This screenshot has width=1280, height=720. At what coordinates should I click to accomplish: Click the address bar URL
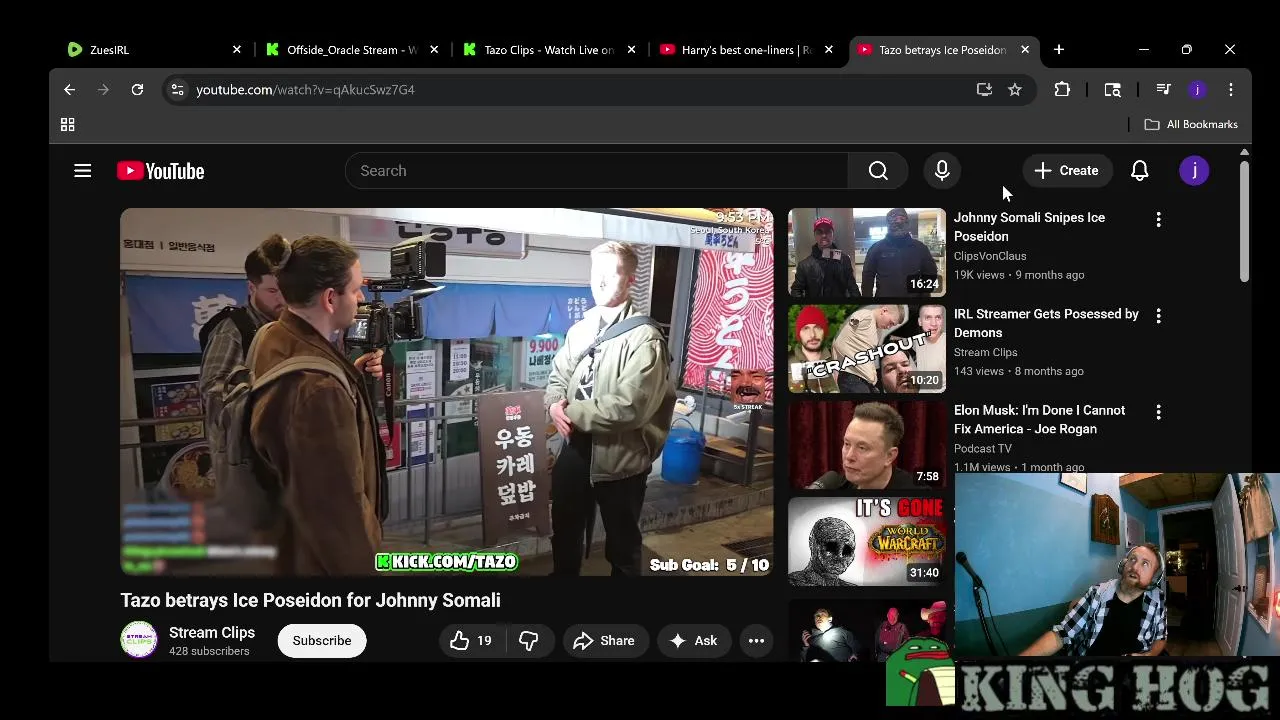click(x=305, y=90)
